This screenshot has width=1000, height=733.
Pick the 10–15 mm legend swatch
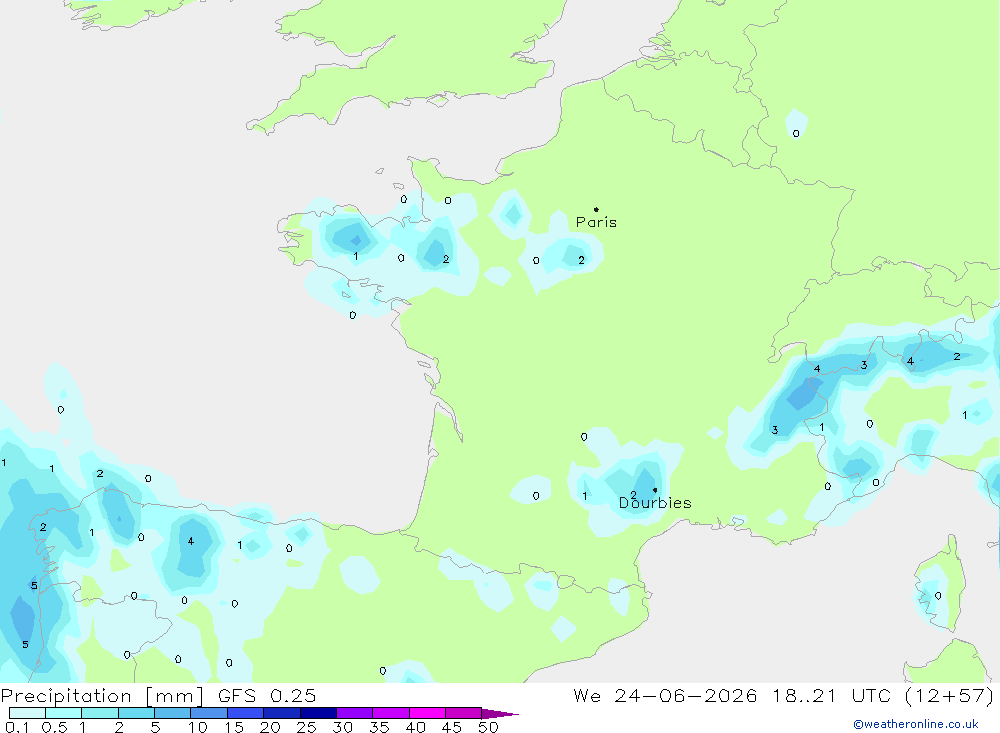[209, 713]
